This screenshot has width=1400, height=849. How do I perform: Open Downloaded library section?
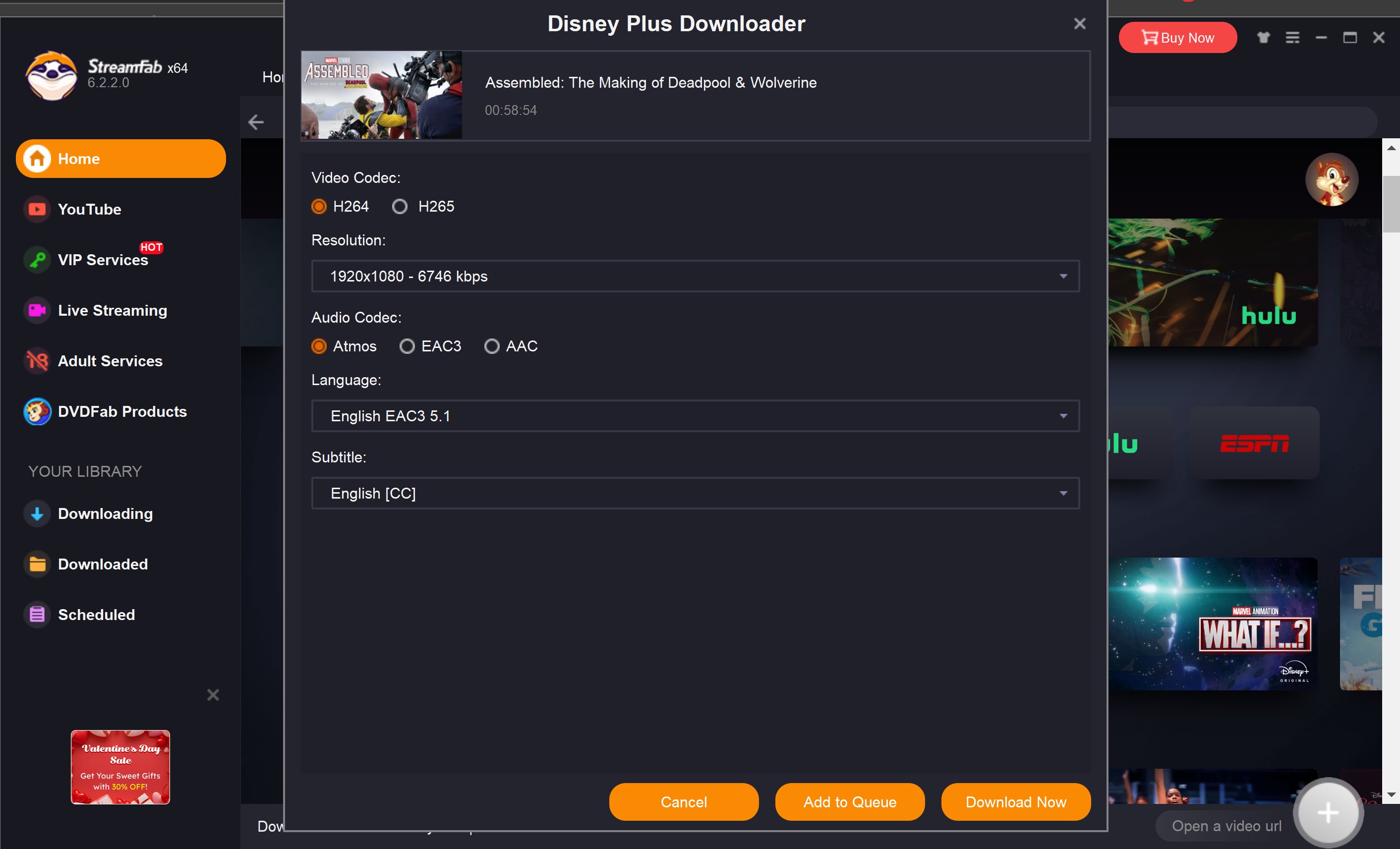point(121,564)
